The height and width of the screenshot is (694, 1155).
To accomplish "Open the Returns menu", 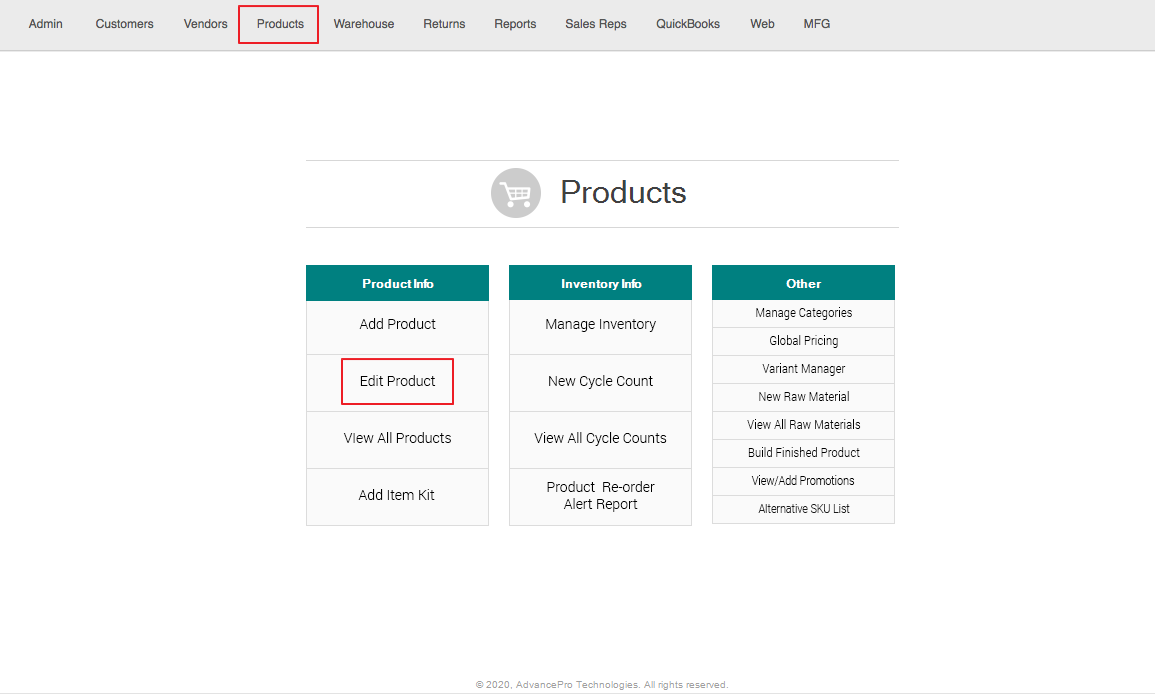I will [444, 24].
